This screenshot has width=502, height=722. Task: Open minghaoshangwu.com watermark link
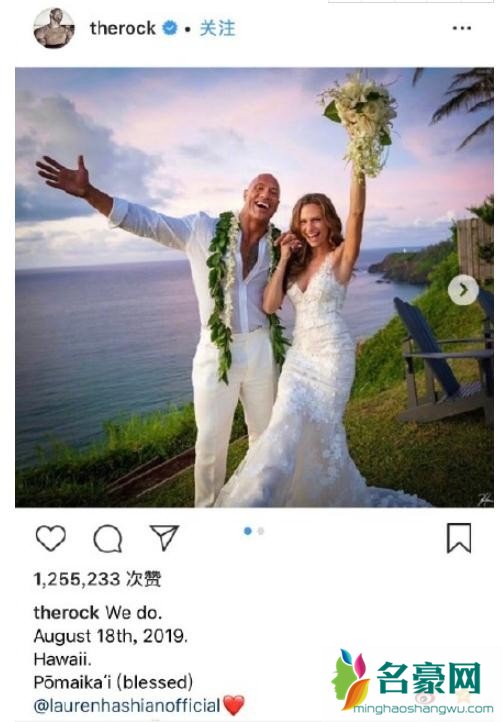pos(423,709)
